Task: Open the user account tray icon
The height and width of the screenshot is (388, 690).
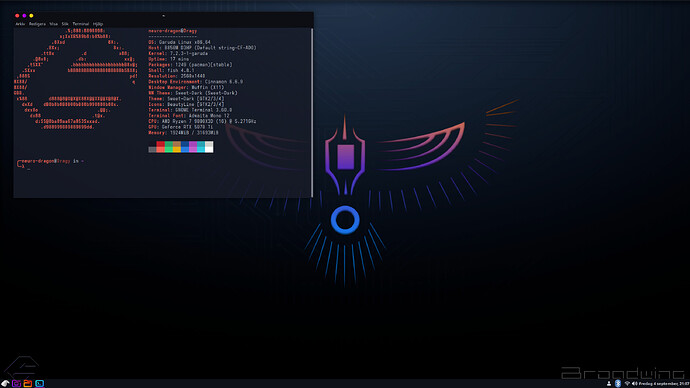Action: point(609,384)
